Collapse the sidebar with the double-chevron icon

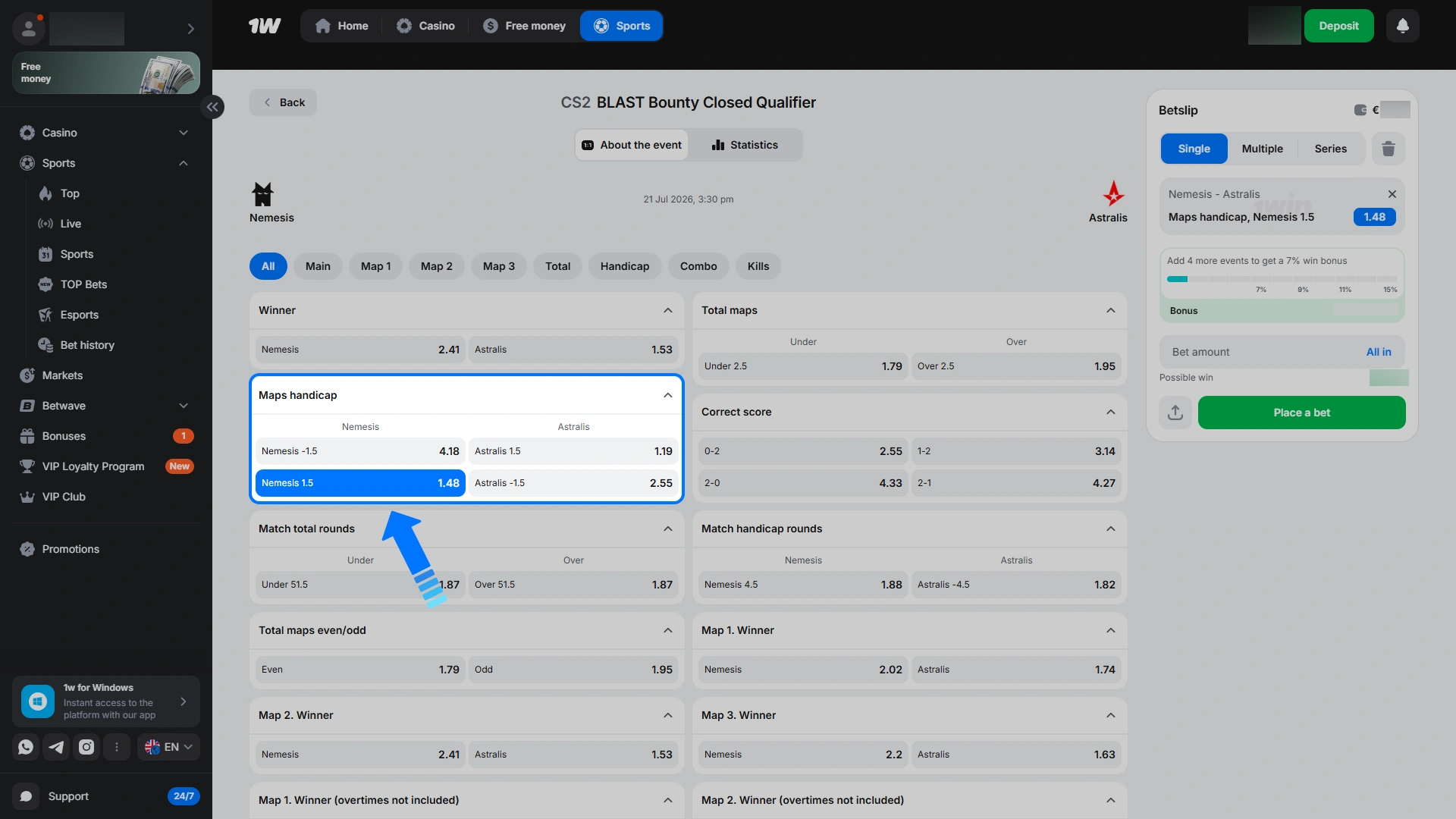[x=212, y=107]
